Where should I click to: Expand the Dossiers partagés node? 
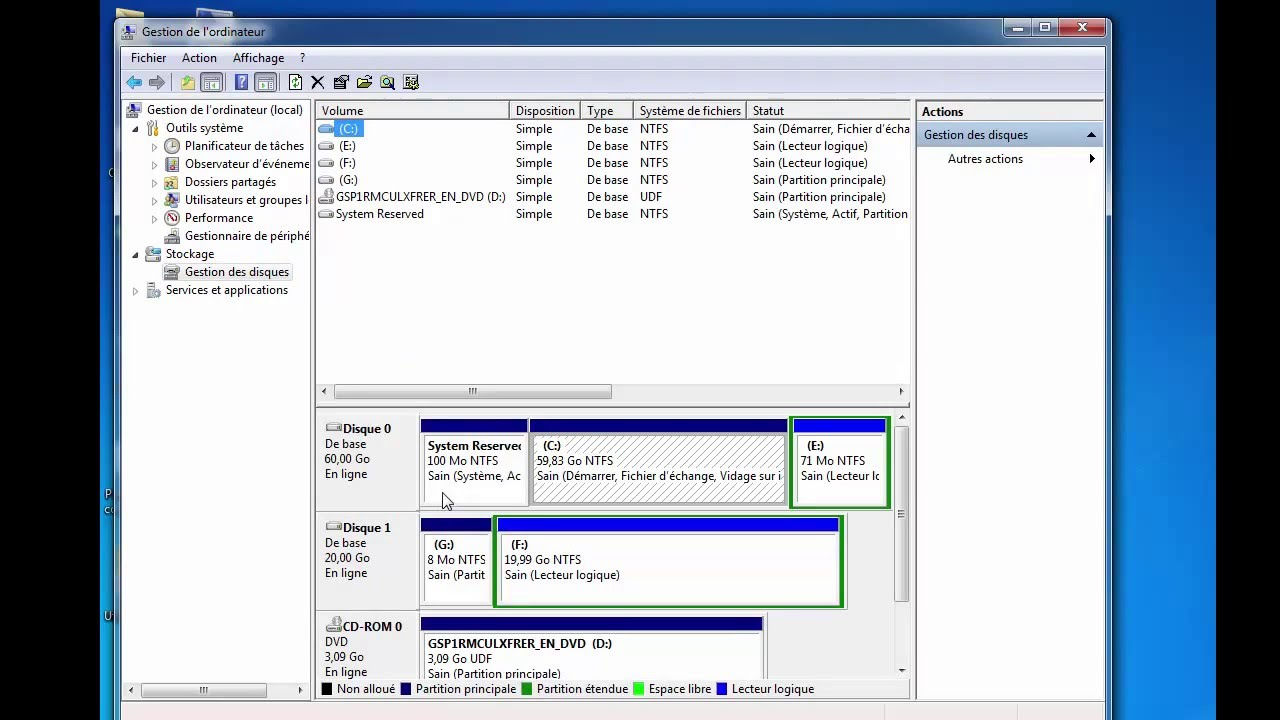click(154, 182)
